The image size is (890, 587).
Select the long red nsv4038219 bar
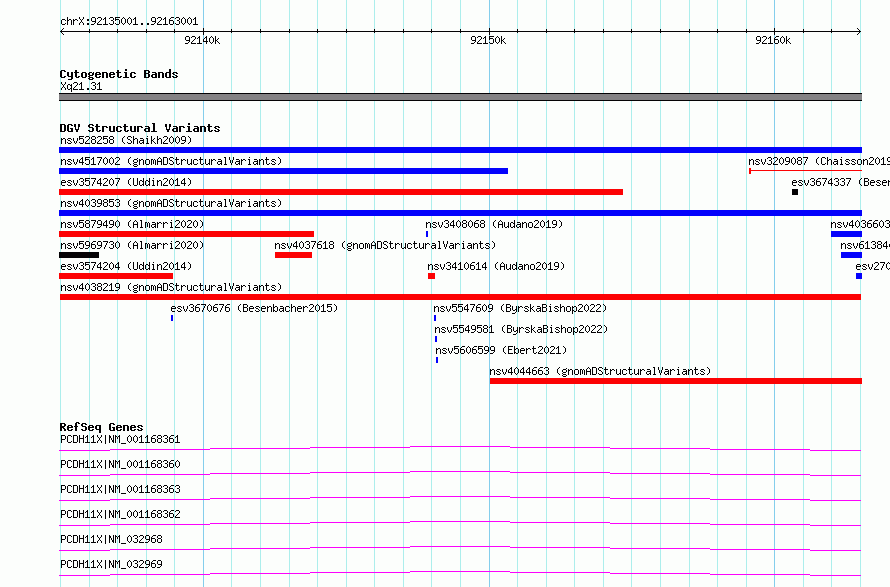coord(460,297)
